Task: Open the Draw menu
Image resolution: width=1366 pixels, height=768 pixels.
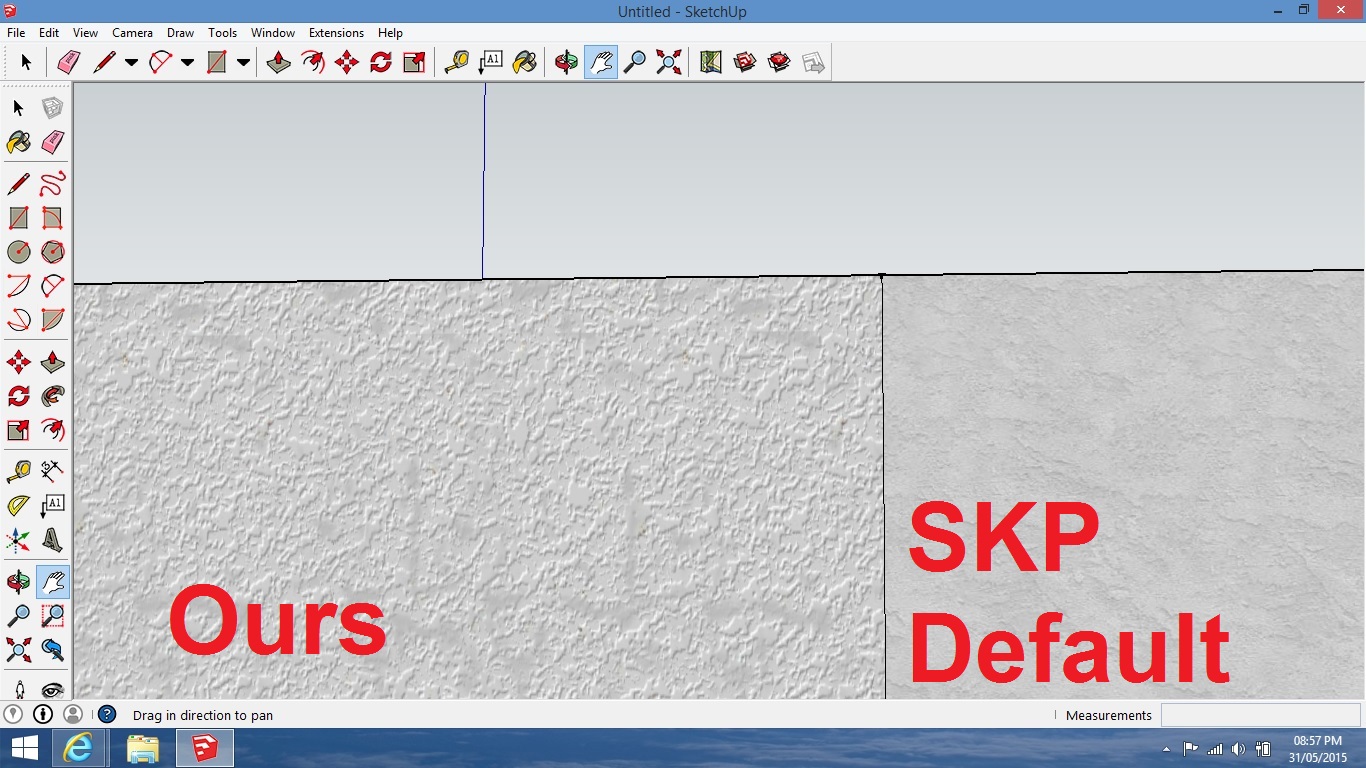Action: click(x=180, y=33)
